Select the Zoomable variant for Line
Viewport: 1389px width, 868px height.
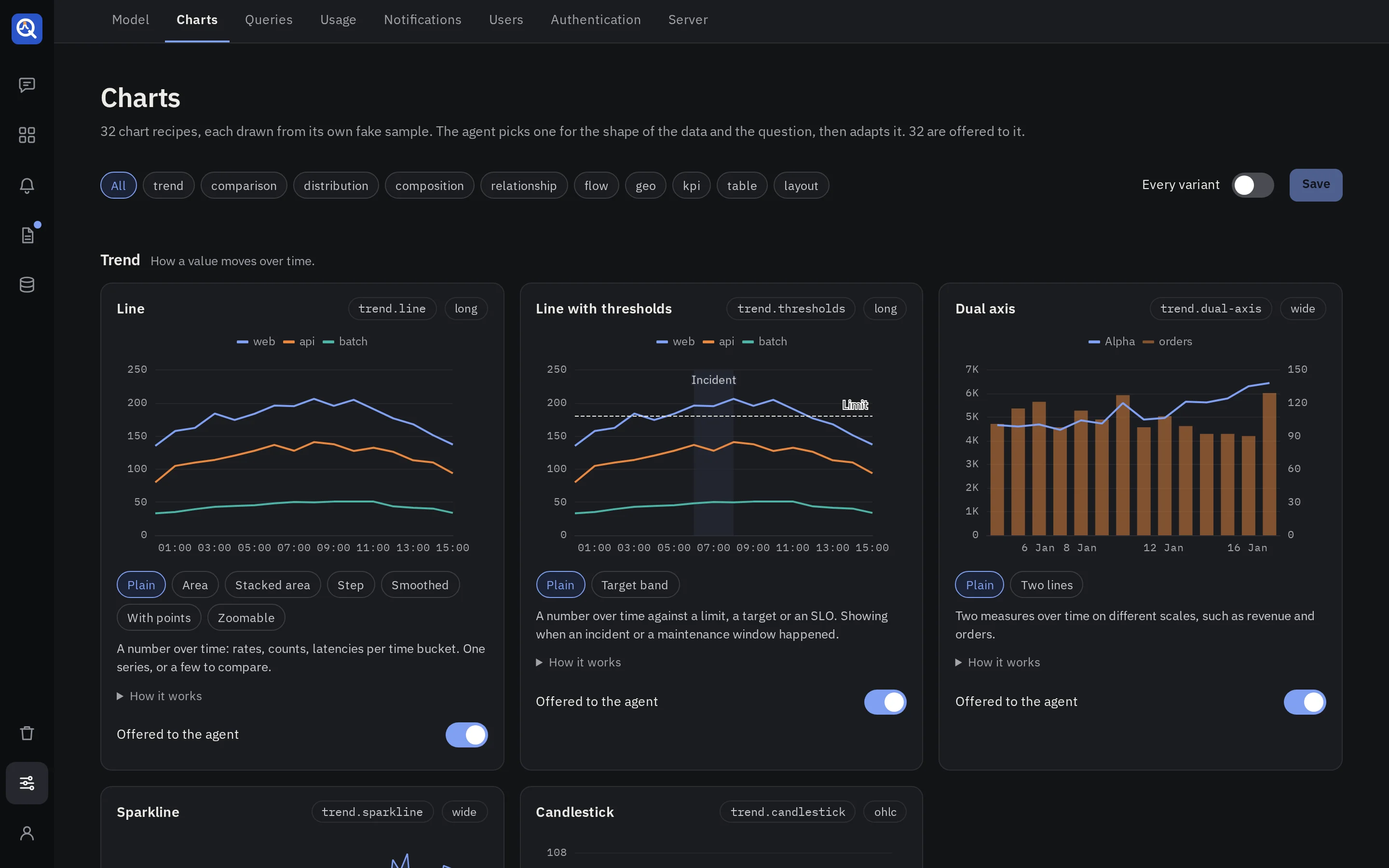246,617
